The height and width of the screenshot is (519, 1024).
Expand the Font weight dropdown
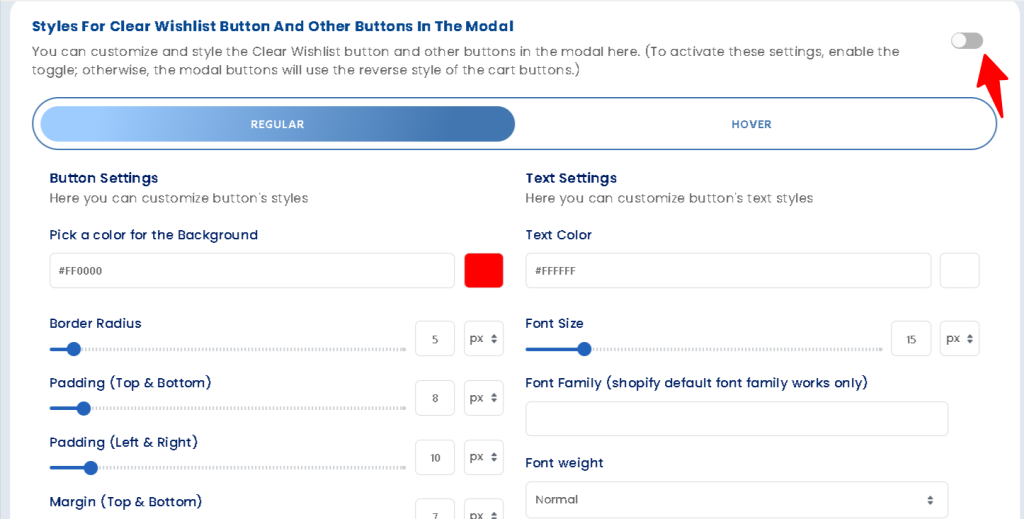tap(736, 500)
